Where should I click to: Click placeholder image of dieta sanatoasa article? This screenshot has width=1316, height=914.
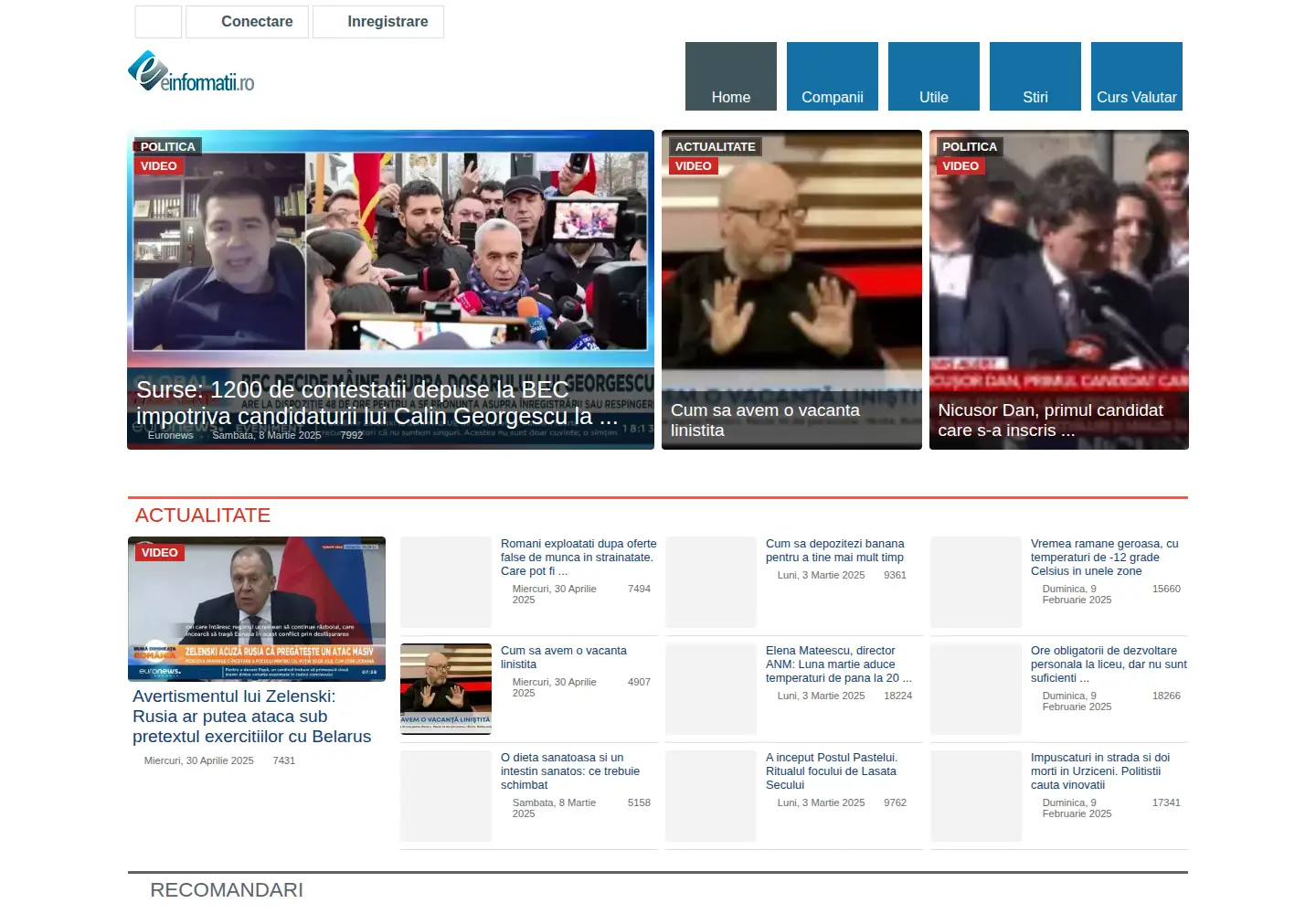click(x=446, y=796)
